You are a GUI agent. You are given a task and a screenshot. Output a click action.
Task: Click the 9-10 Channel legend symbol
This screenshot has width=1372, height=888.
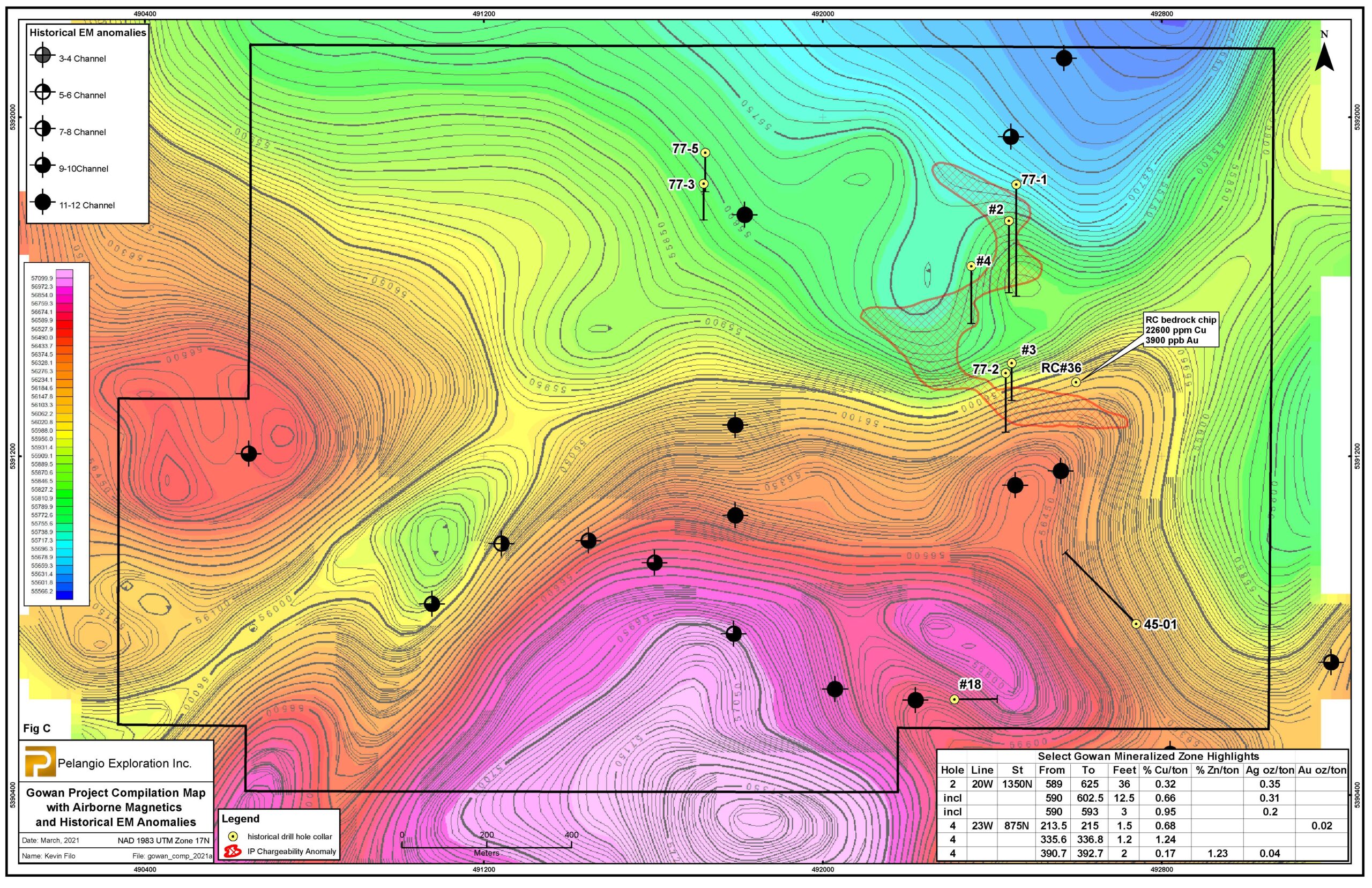point(42,166)
